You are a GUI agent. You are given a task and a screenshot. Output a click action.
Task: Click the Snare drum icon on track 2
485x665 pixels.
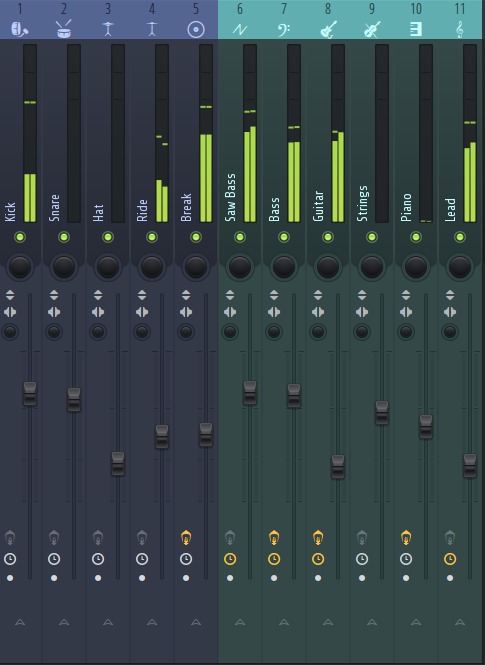pyautogui.click(x=64, y=29)
